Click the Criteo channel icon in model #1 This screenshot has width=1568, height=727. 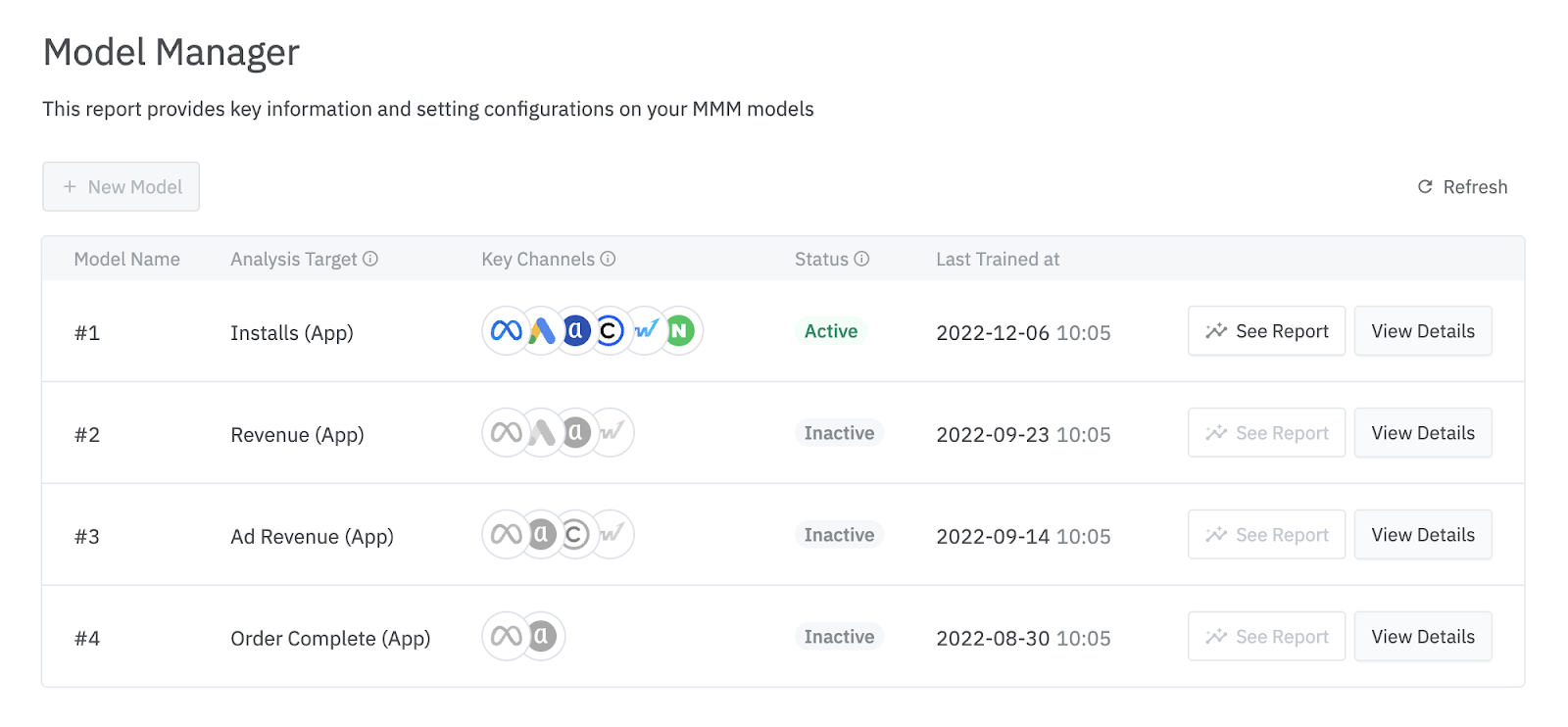[610, 331]
